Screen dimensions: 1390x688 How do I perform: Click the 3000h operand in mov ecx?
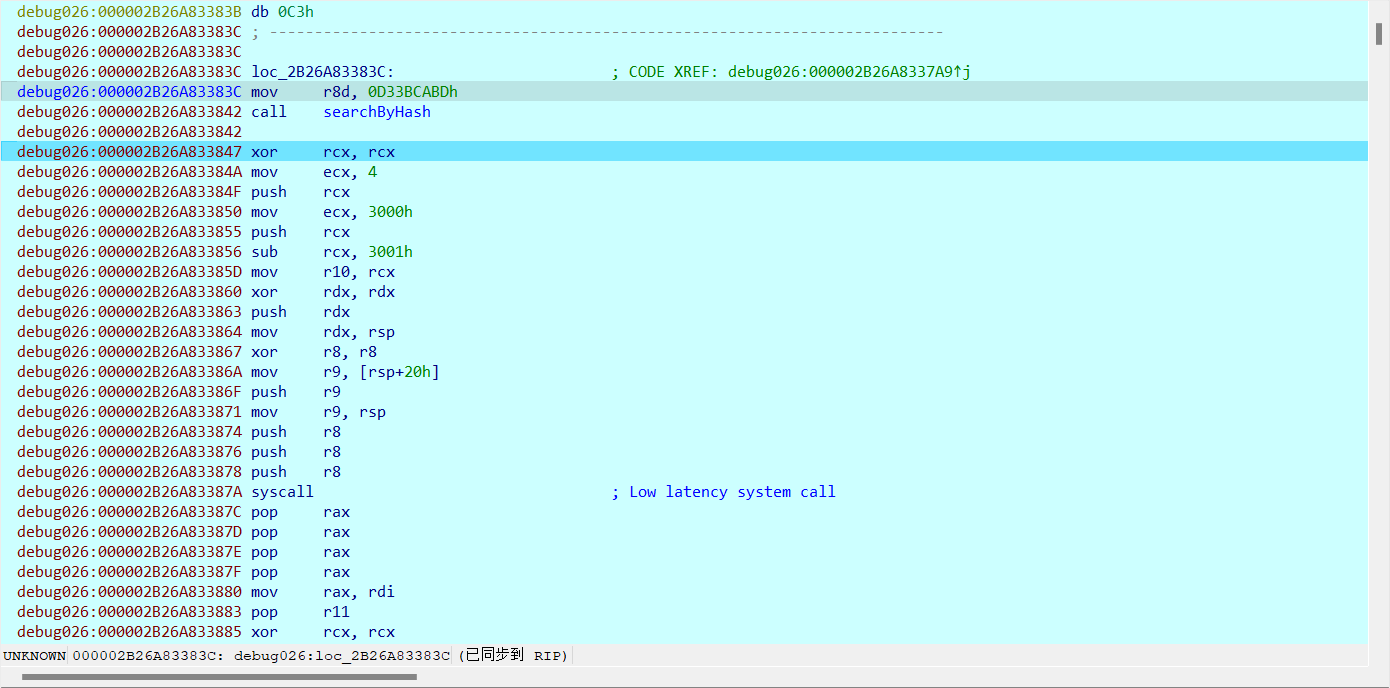390,212
